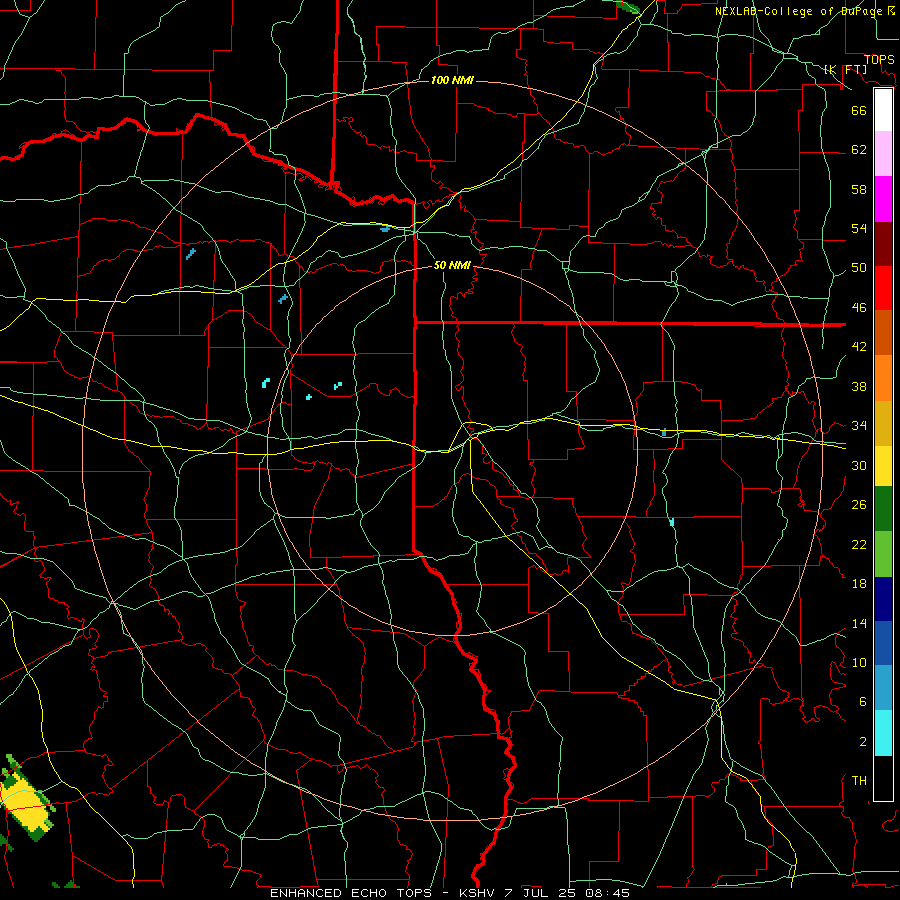Select the navy blue legend swatch
Image resolution: width=900 pixels, height=900 pixels.
pyautogui.click(x=883, y=599)
